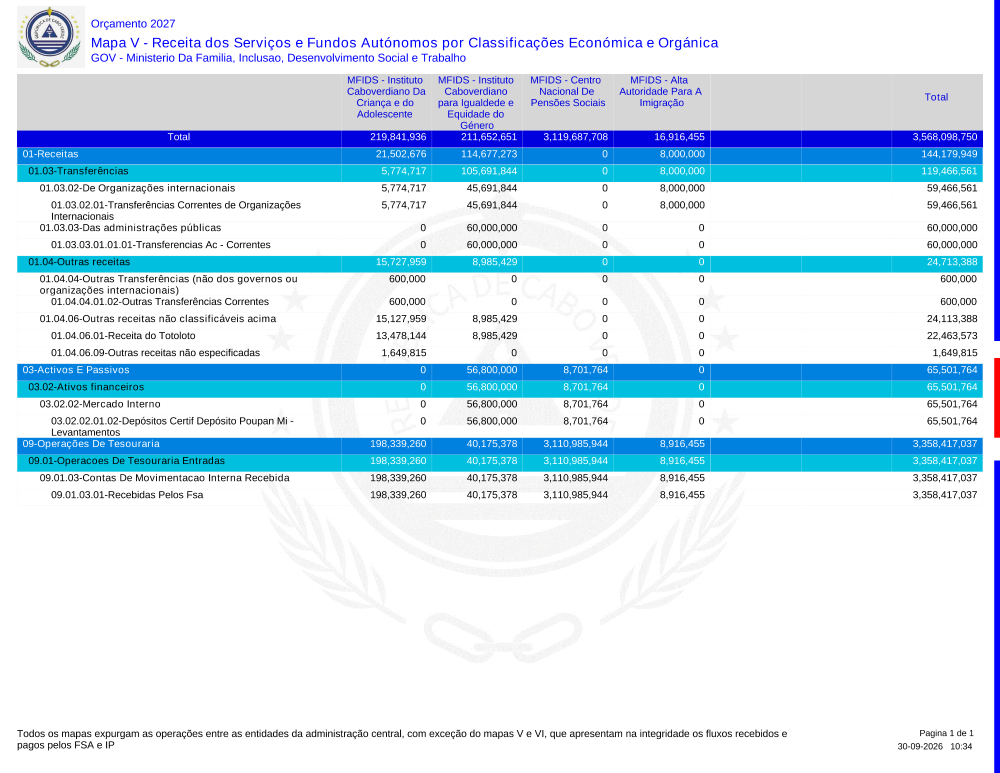1000x773 pixels.
Task: Click the '09.01.03.01-Recebidas Pelos Fsa' row label
Action: point(127,495)
